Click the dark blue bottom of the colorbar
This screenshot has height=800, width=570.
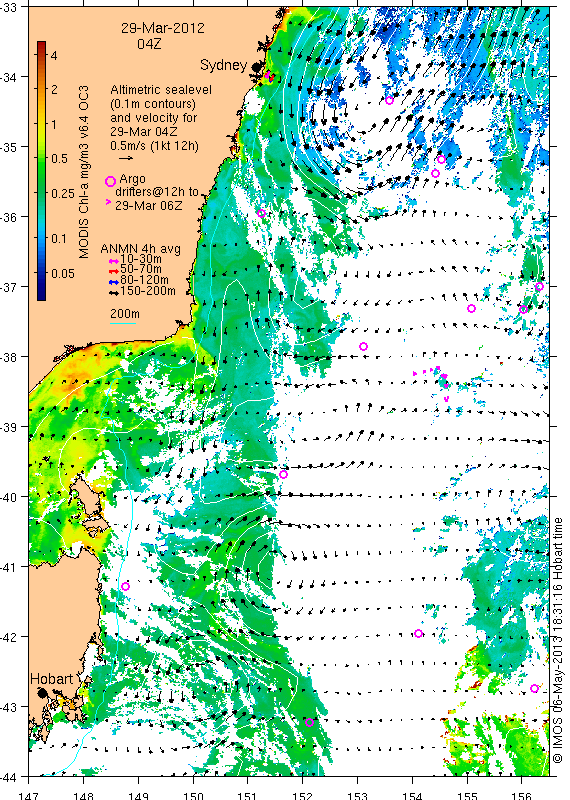[x=41, y=295]
